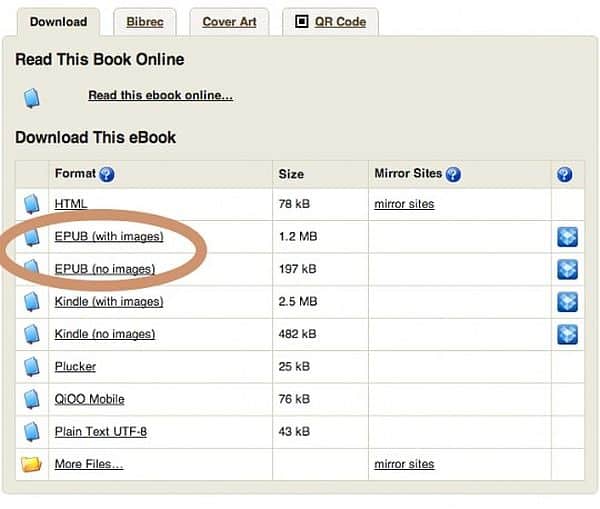Open mirror sites link in the HTML row
The image size is (600, 509).
tap(404, 204)
